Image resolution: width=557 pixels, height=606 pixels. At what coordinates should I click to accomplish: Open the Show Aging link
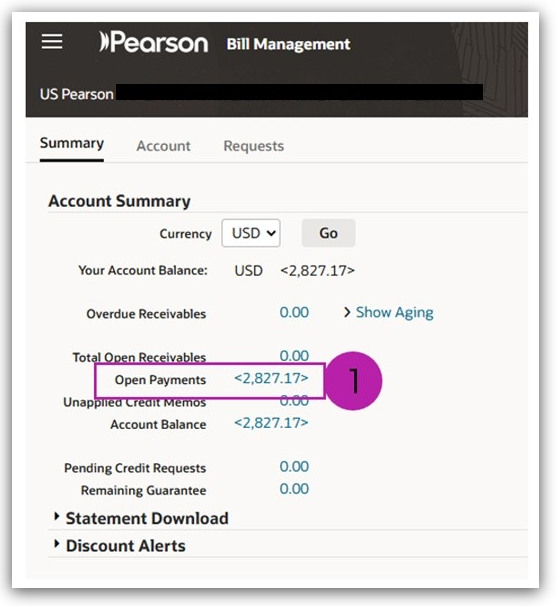(394, 312)
